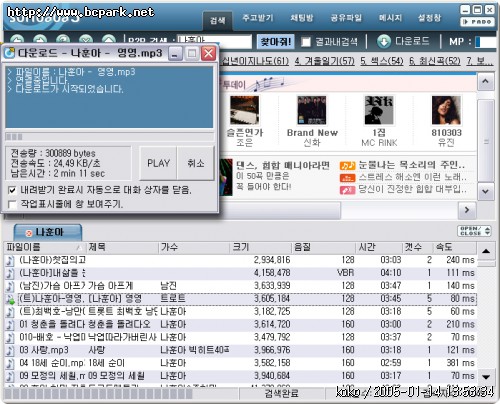Click the music icon of the (남진)가슴 아프게 row

point(10,286)
